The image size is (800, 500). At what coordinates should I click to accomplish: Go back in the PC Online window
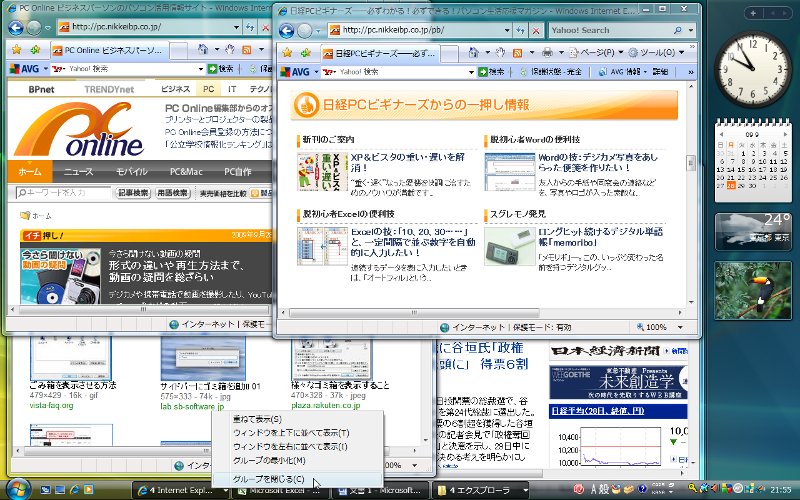16,28
